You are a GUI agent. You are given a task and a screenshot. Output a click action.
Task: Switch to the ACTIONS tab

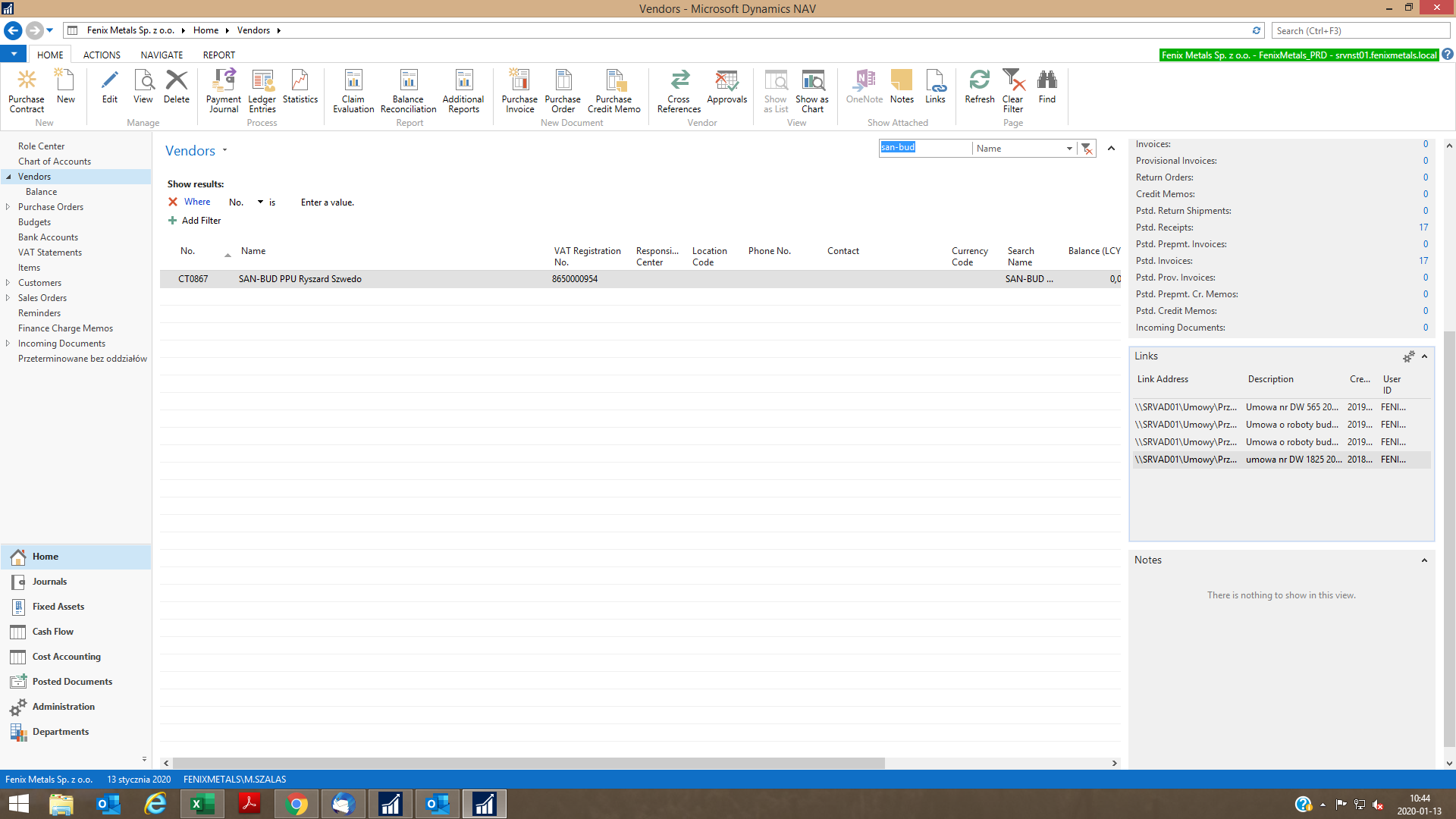click(102, 55)
